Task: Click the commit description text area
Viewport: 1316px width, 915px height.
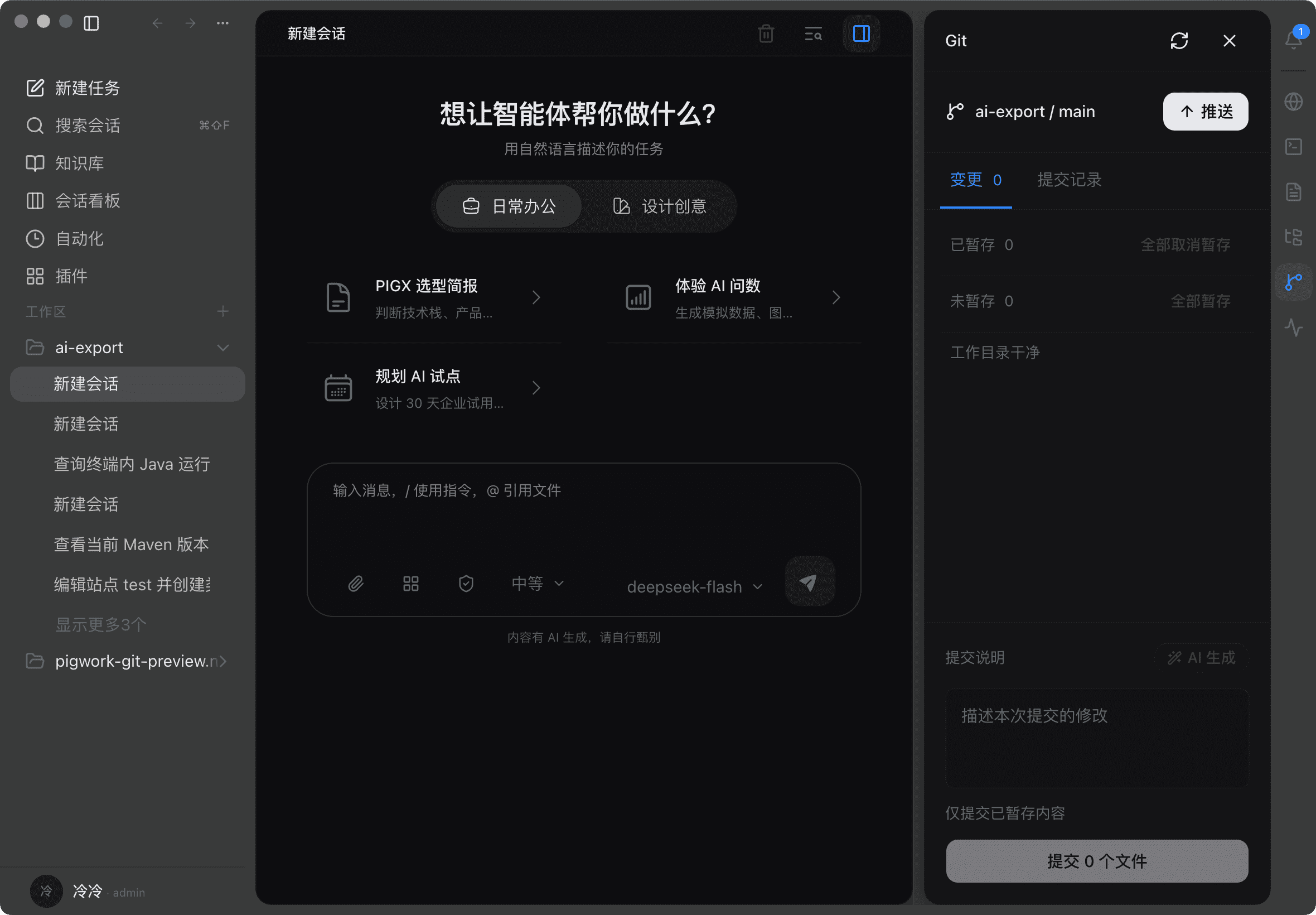Action: tap(1096, 739)
